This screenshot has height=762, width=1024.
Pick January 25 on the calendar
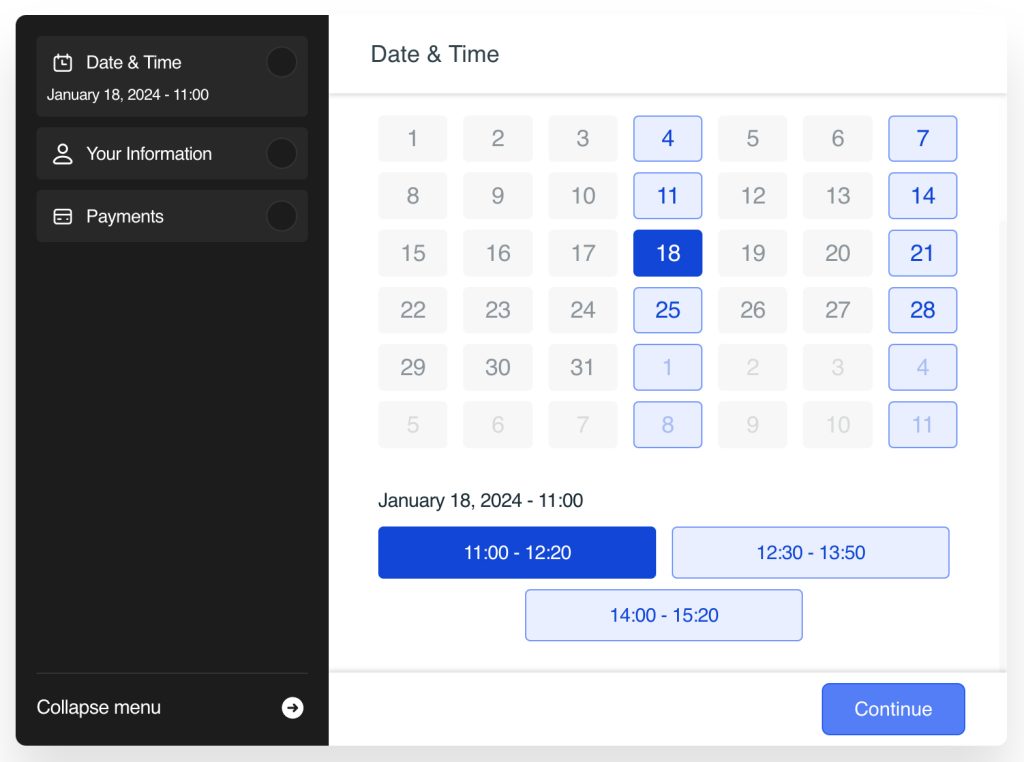tap(668, 311)
